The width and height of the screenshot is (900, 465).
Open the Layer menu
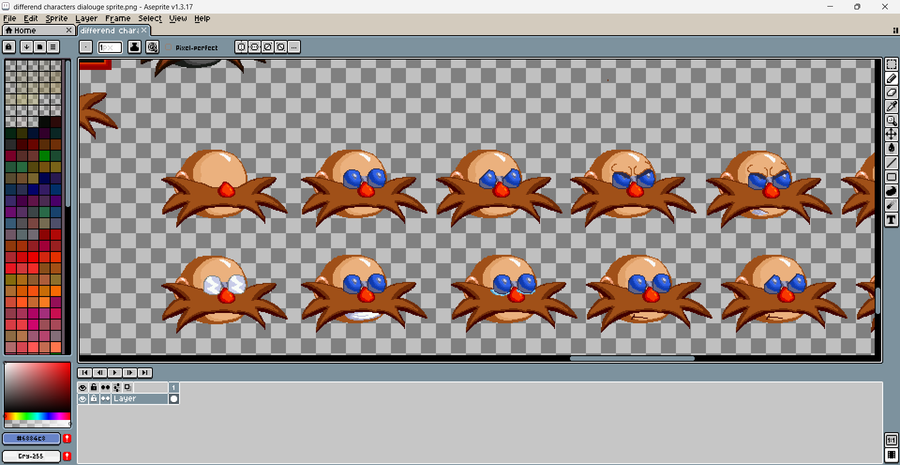87,18
